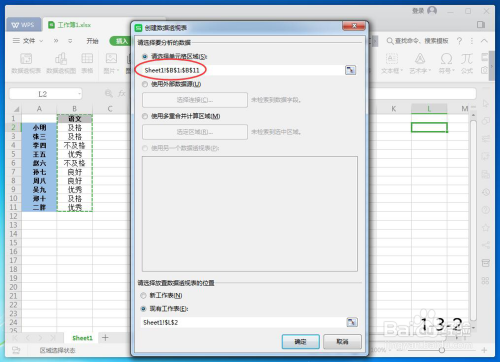Open the 艺术字 dropdown arrow
Screen dimensions: 500x362
coord(430,71)
